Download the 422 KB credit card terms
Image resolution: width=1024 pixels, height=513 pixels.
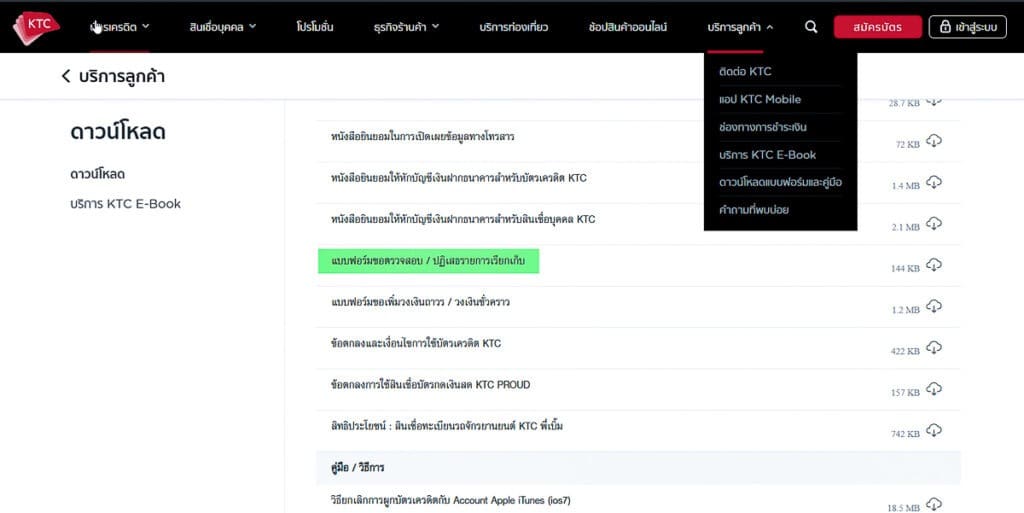click(x=934, y=348)
